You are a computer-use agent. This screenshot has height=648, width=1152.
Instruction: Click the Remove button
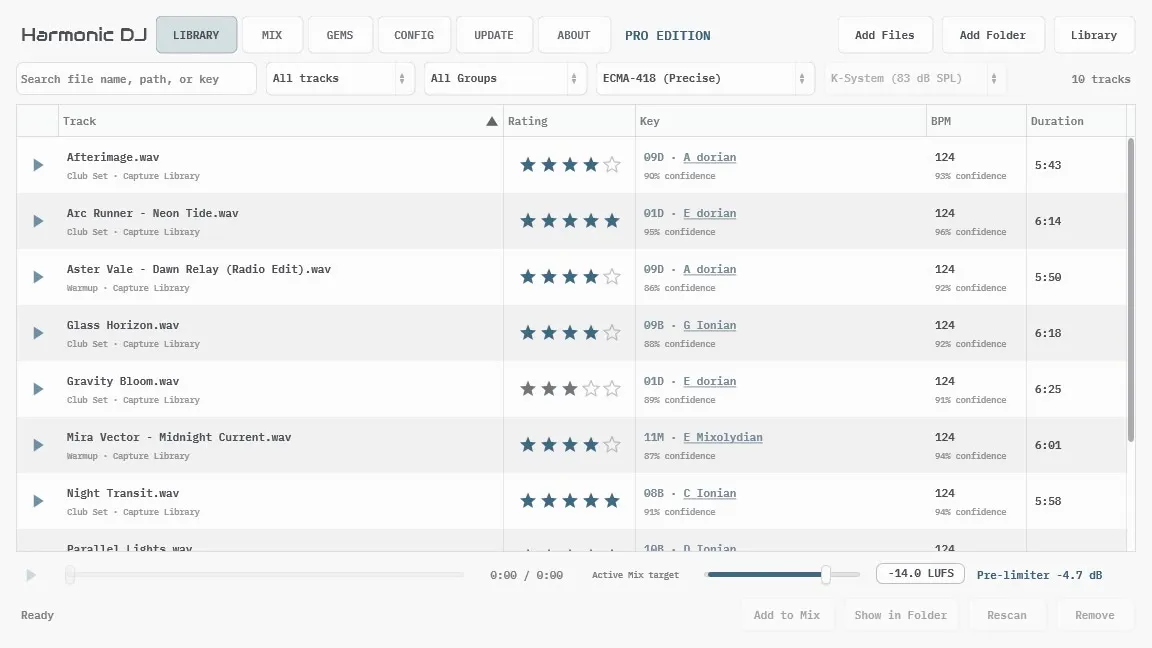tap(1095, 616)
